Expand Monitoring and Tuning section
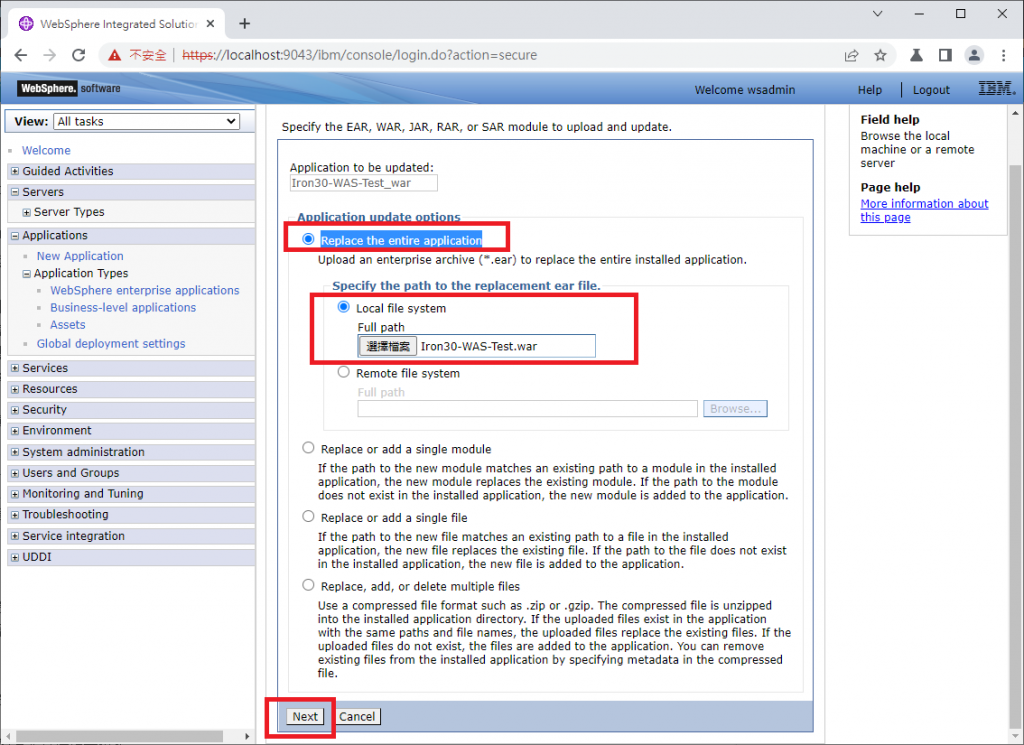 pos(15,494)
